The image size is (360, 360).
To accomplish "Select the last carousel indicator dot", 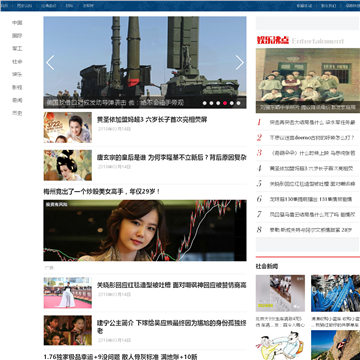I will pos(238,103).
